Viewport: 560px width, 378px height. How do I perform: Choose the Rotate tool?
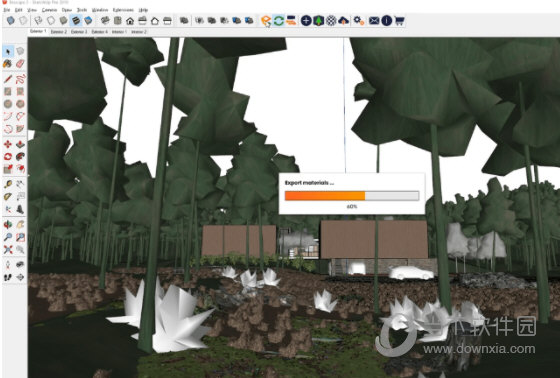pos(8,156)
